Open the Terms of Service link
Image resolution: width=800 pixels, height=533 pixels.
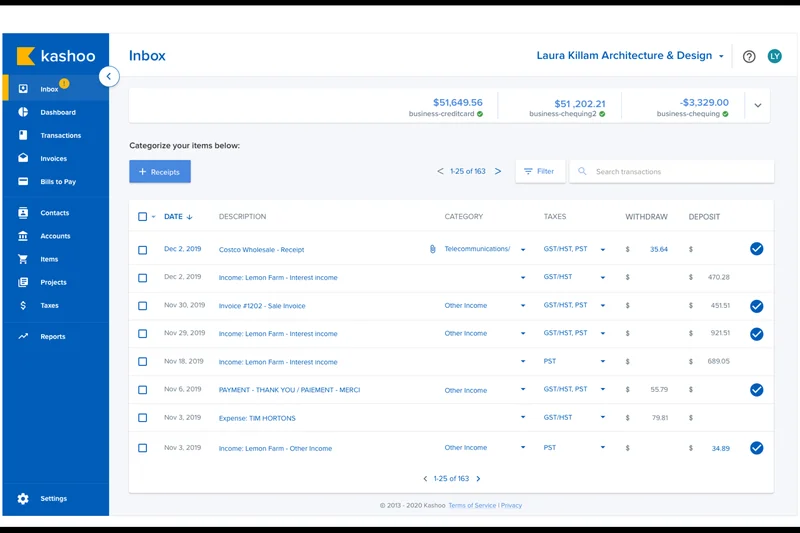pos(472,506)
